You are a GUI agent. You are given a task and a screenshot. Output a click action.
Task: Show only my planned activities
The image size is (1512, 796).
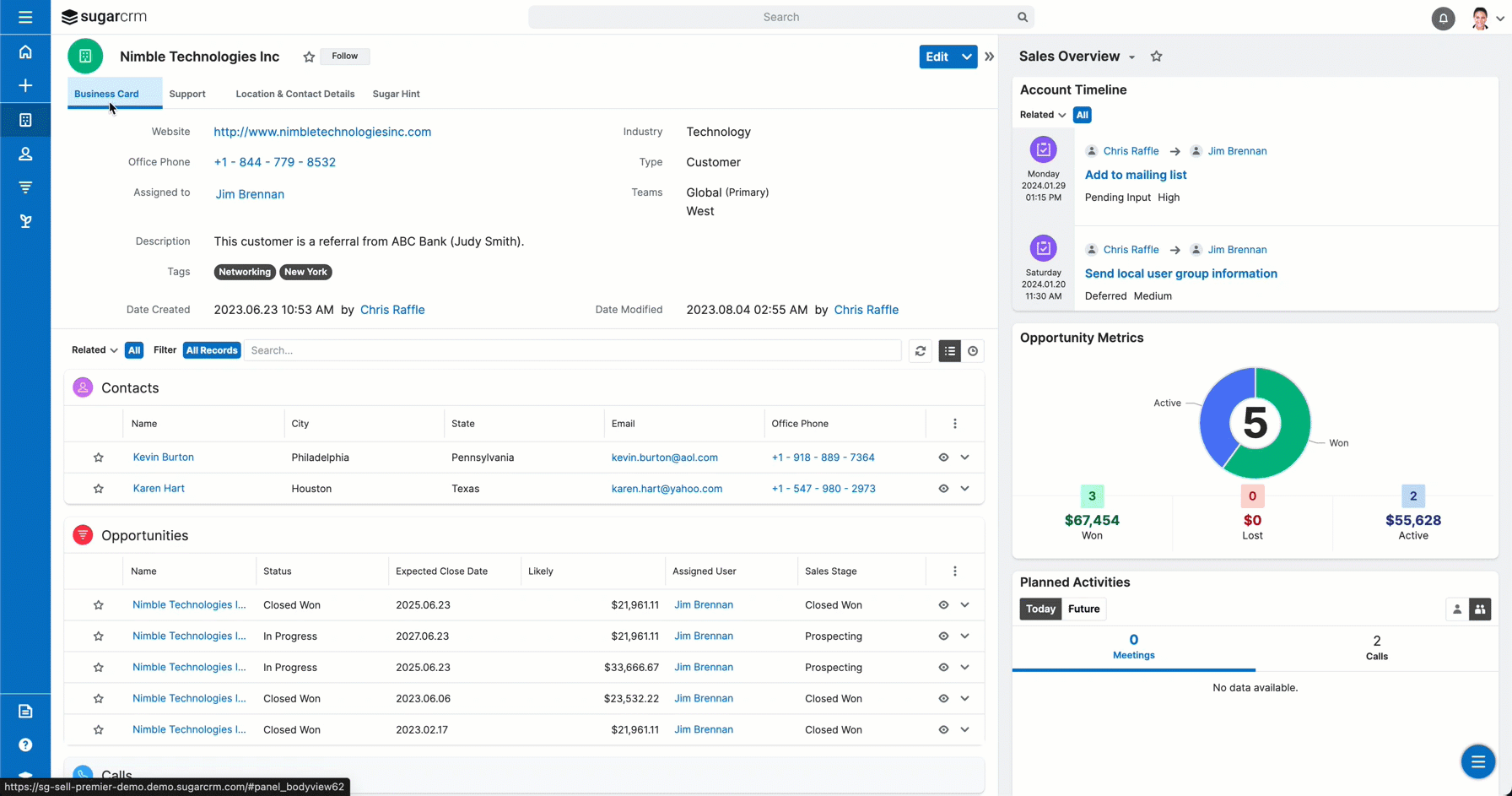click(1457, 609)
